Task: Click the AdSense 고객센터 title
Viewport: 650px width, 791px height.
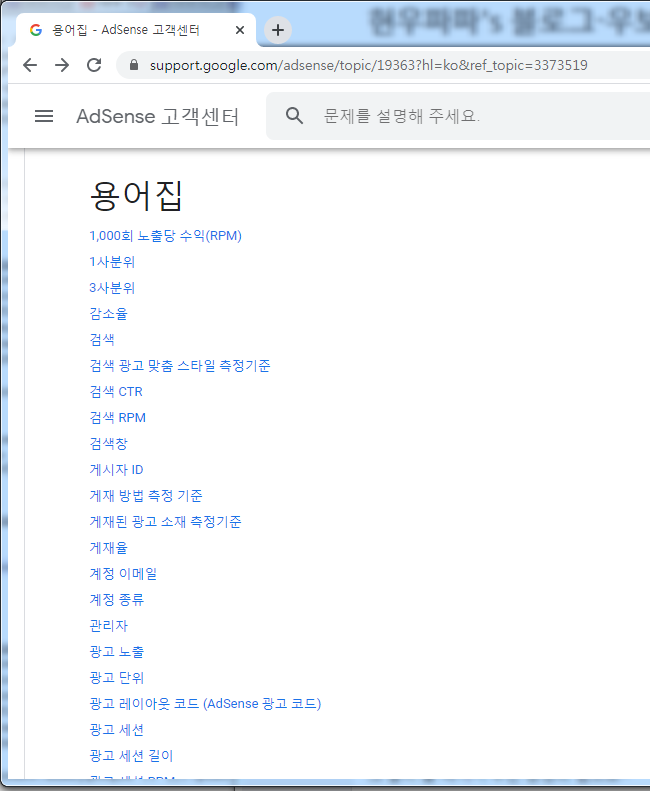Action: (x=157, y=117)
